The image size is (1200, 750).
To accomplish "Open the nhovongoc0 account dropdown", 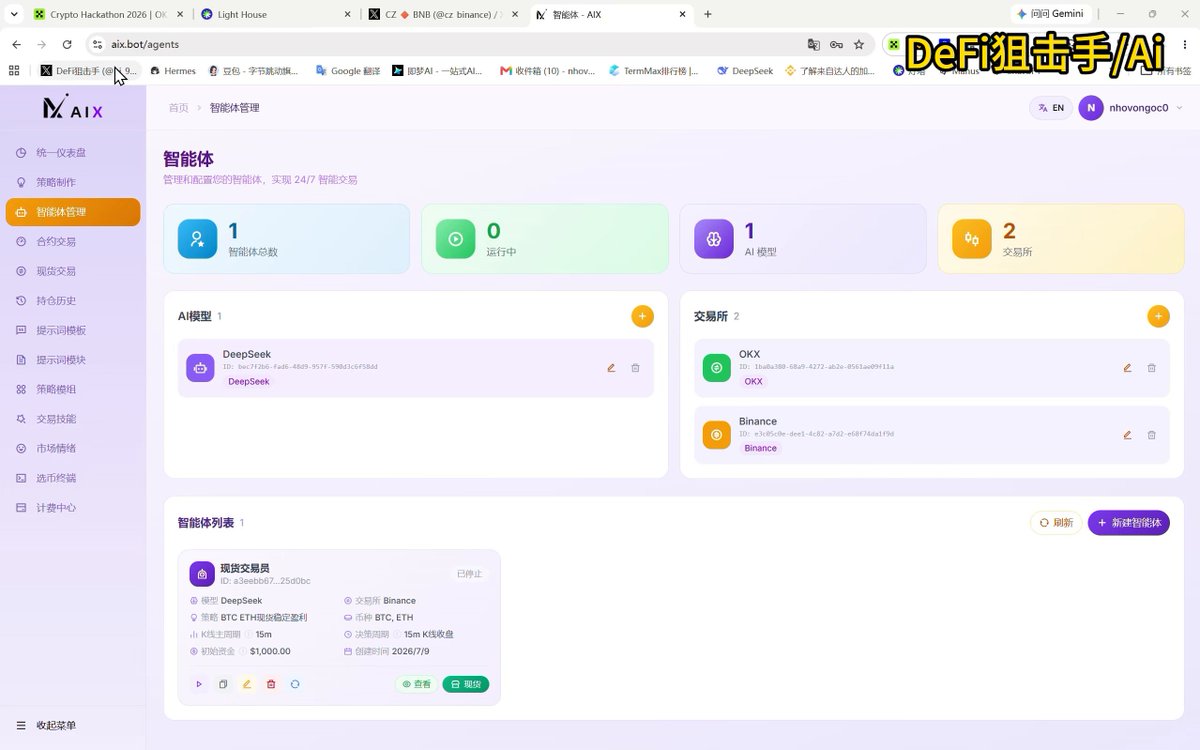I will [x=1131, y=108].
